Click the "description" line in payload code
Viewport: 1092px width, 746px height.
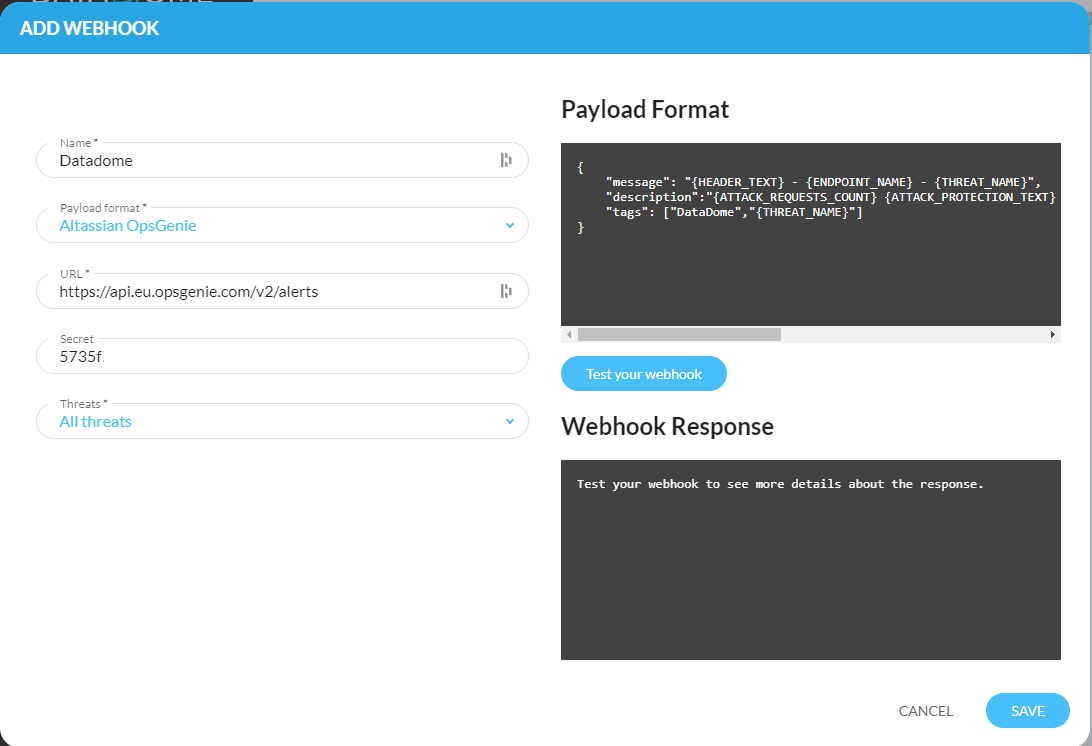coord(831,197)
